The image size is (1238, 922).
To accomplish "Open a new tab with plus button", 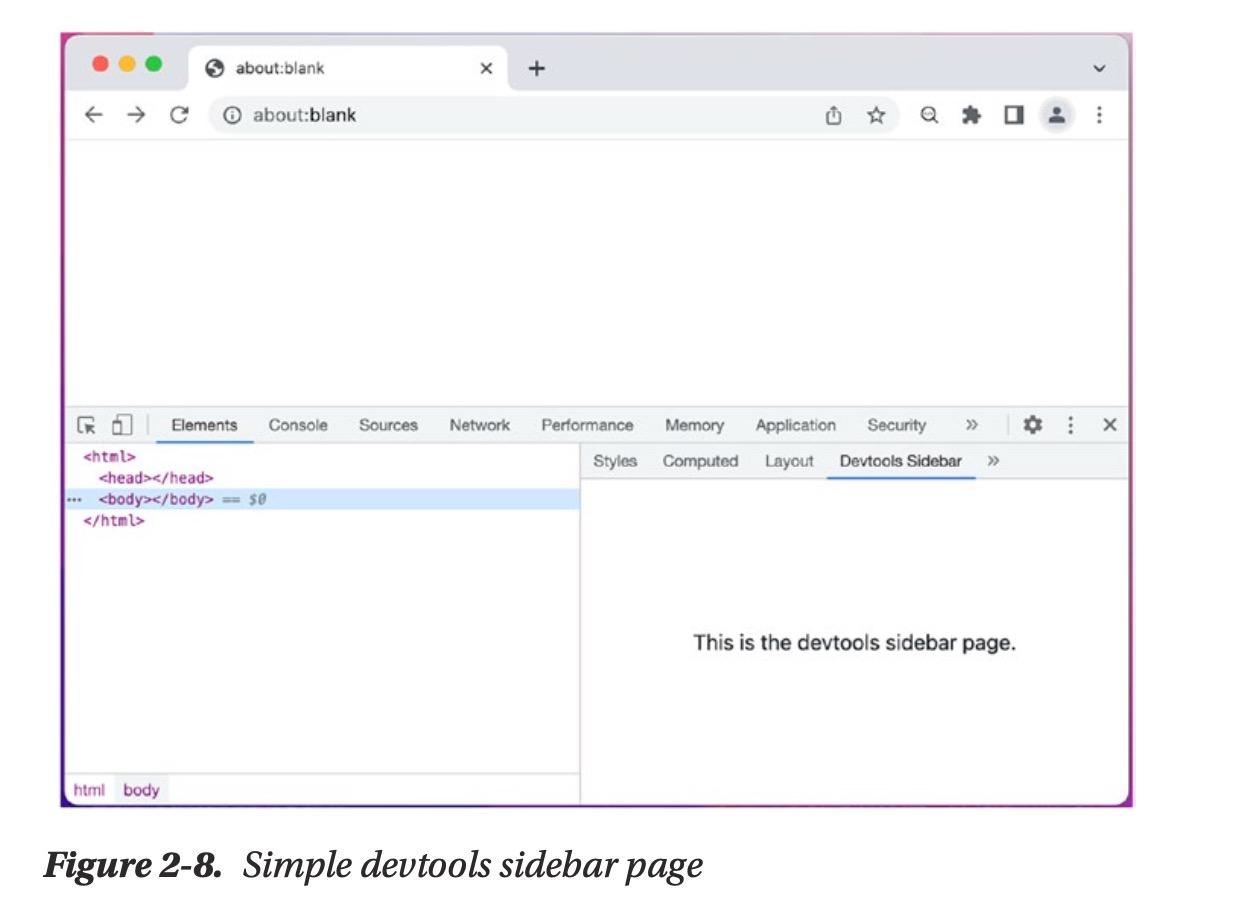I will [537, 68].
